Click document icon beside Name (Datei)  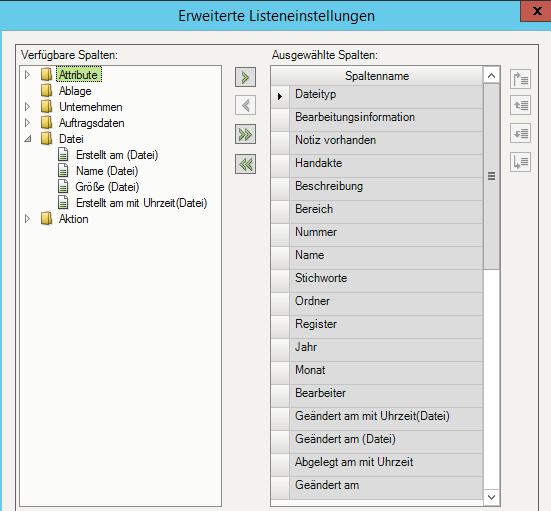pyautogui.click(x=63, y=171)
